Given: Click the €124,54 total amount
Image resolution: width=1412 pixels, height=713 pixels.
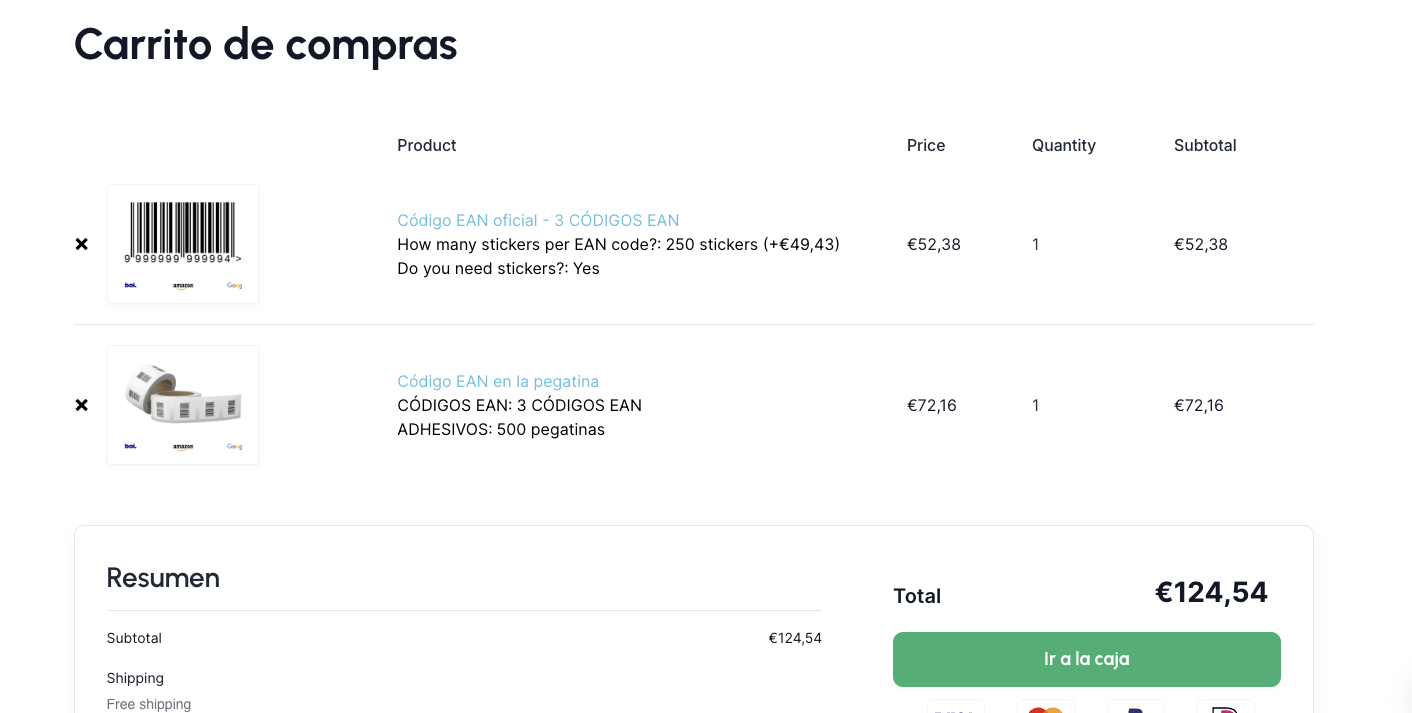Looking at the screenshot, I should [1211, 592].
